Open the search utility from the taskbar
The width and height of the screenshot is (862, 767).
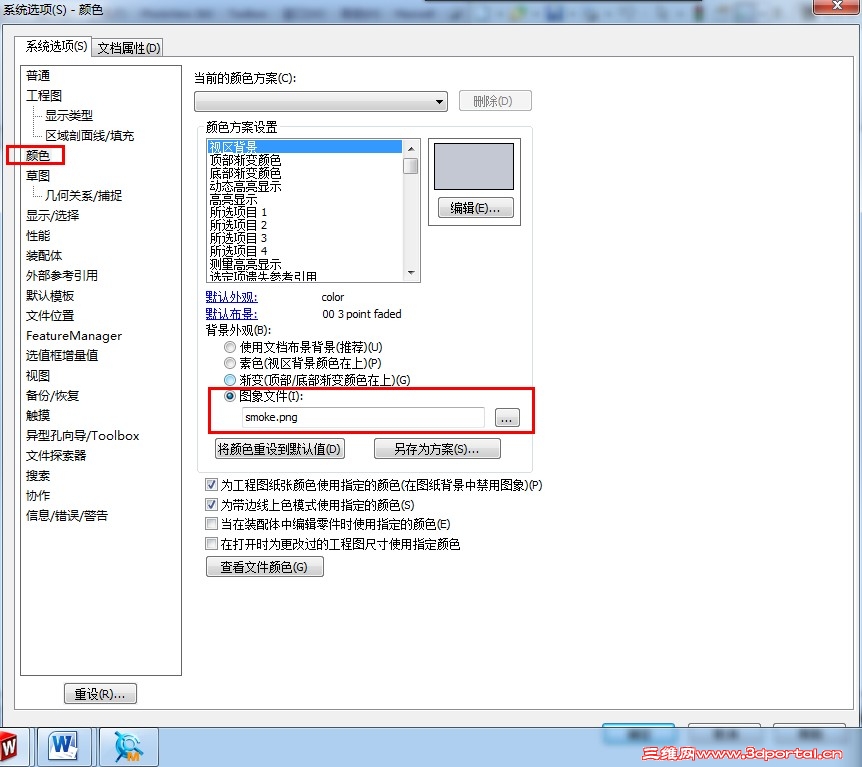pos(127,746)
